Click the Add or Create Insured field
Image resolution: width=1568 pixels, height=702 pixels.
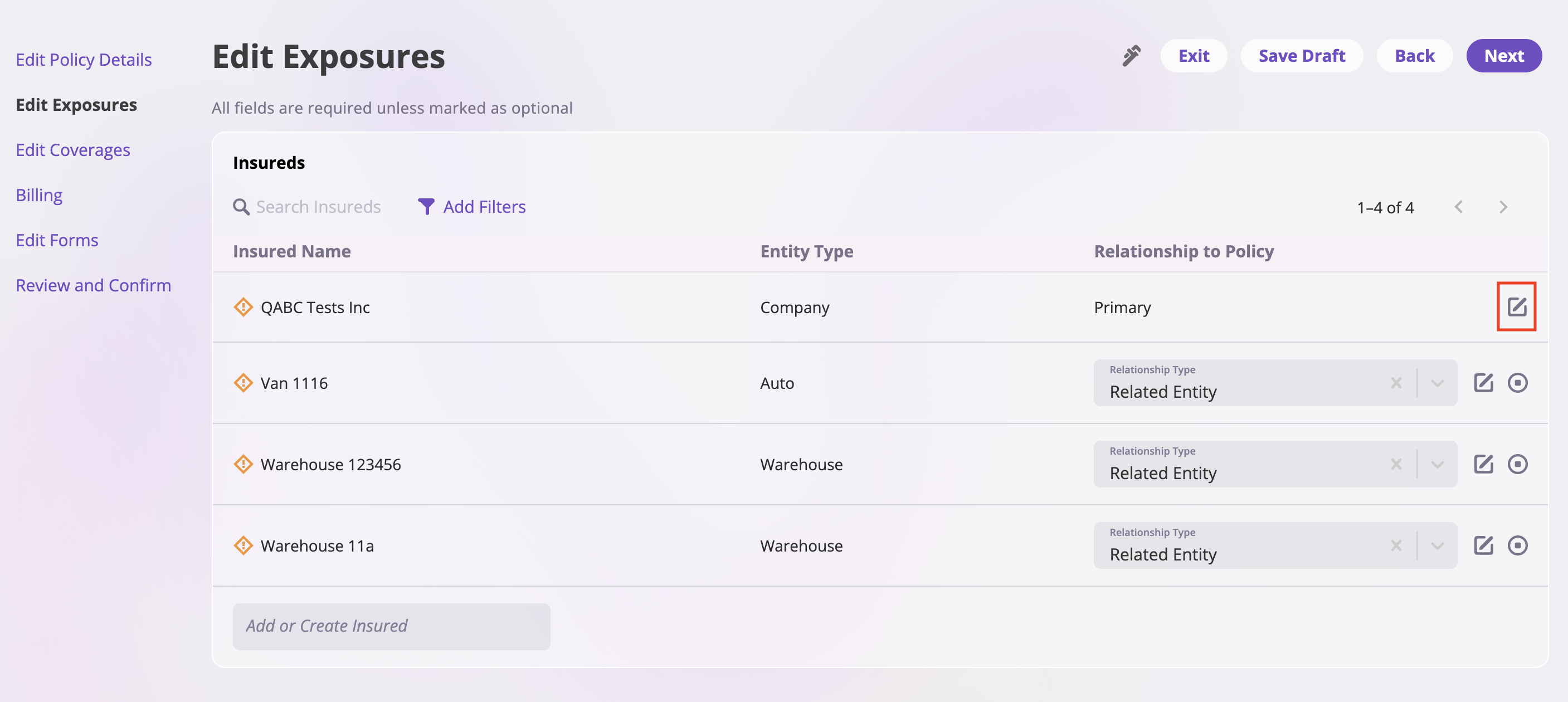pos(391,626)
